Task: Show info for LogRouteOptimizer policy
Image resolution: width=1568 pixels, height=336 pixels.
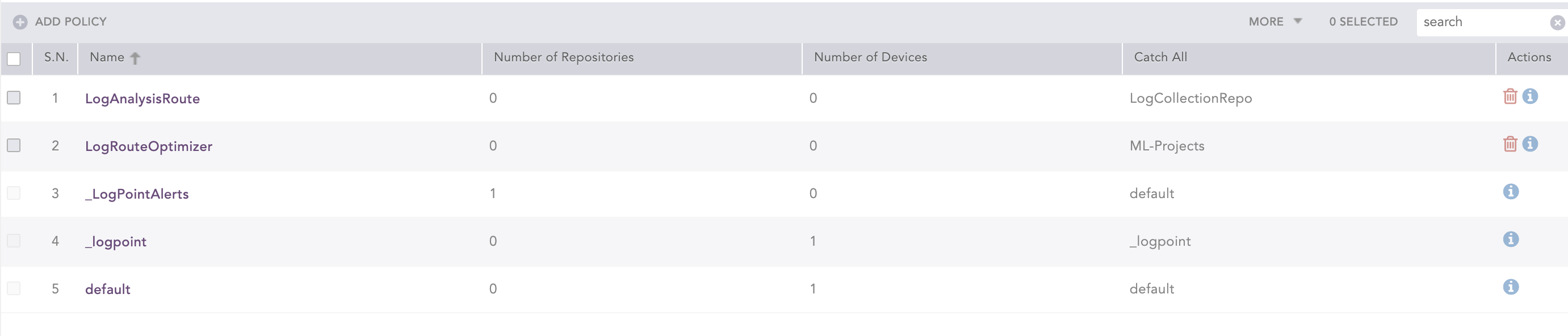Action: click(x=1529, y=144)
